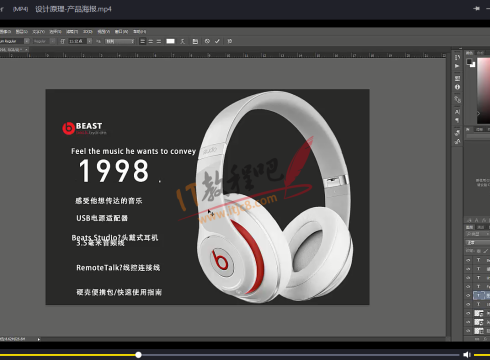Click the fx layer style icon at Layers bottom
Screen dimensions: 490x360
pyautogui.click(x=486, y=338)
